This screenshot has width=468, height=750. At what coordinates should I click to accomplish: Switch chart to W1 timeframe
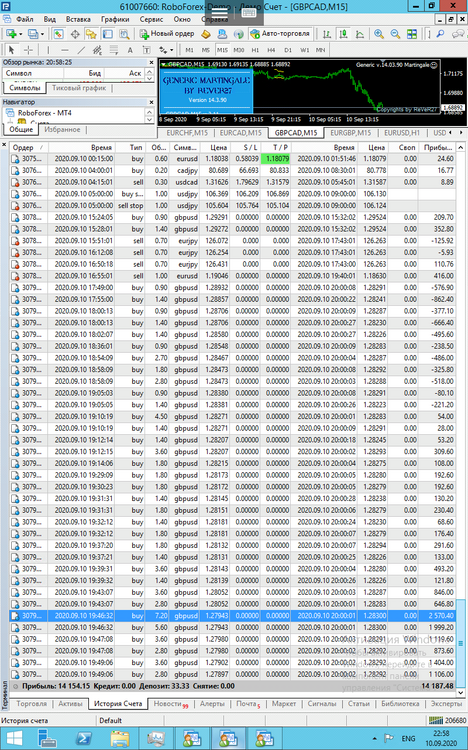304,50
